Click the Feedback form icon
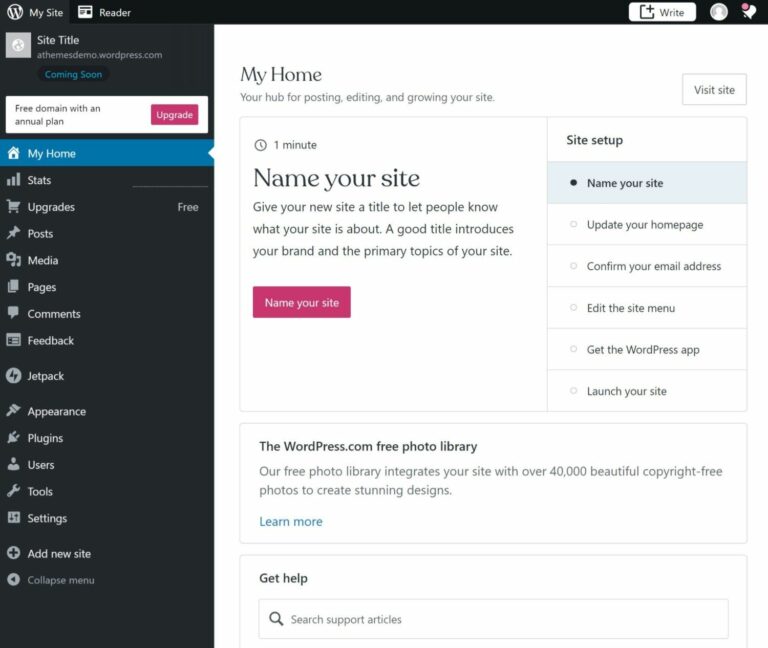The image size is (768, 648). [14, 339]
